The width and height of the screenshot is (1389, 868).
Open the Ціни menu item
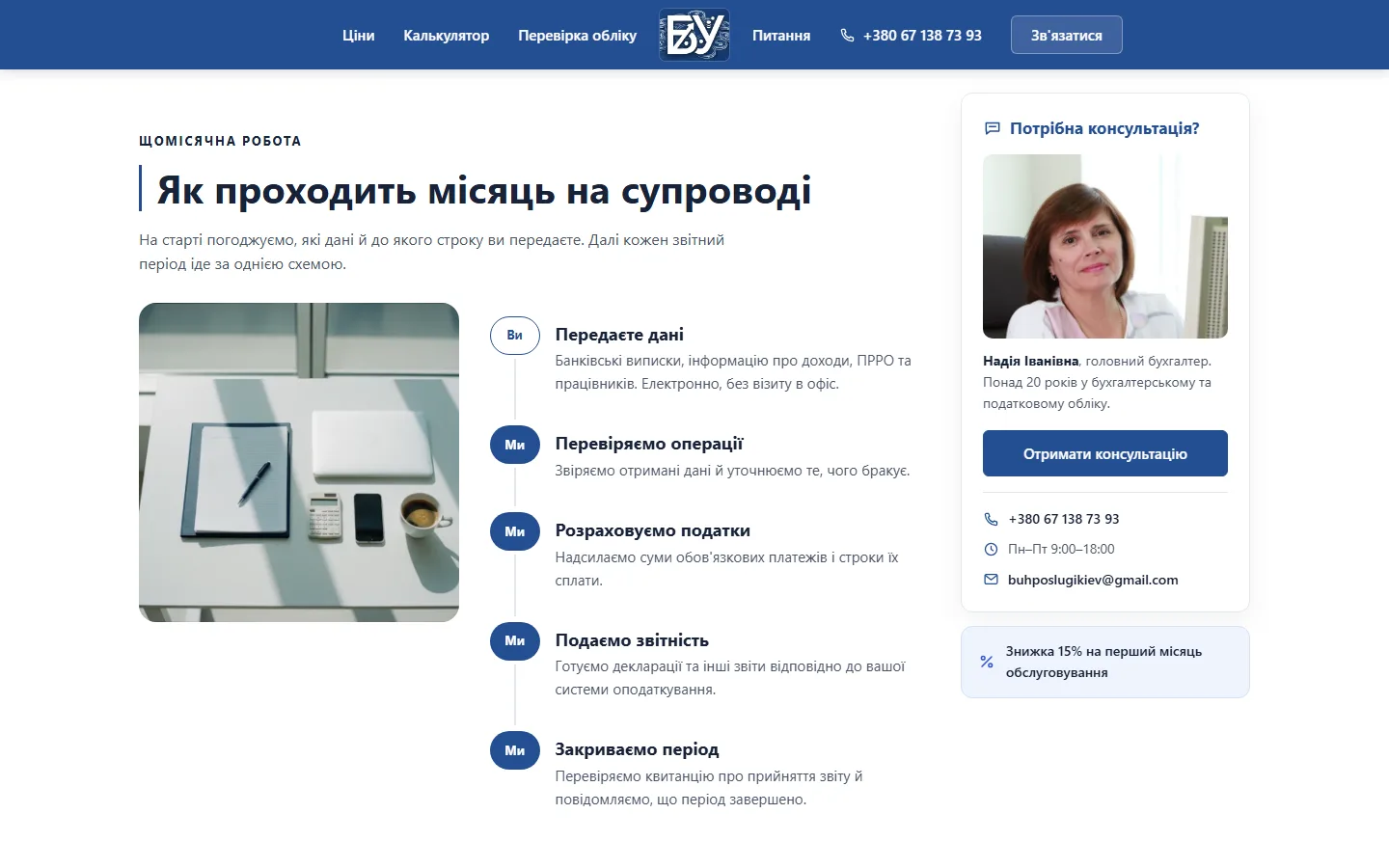coord(358,35)
